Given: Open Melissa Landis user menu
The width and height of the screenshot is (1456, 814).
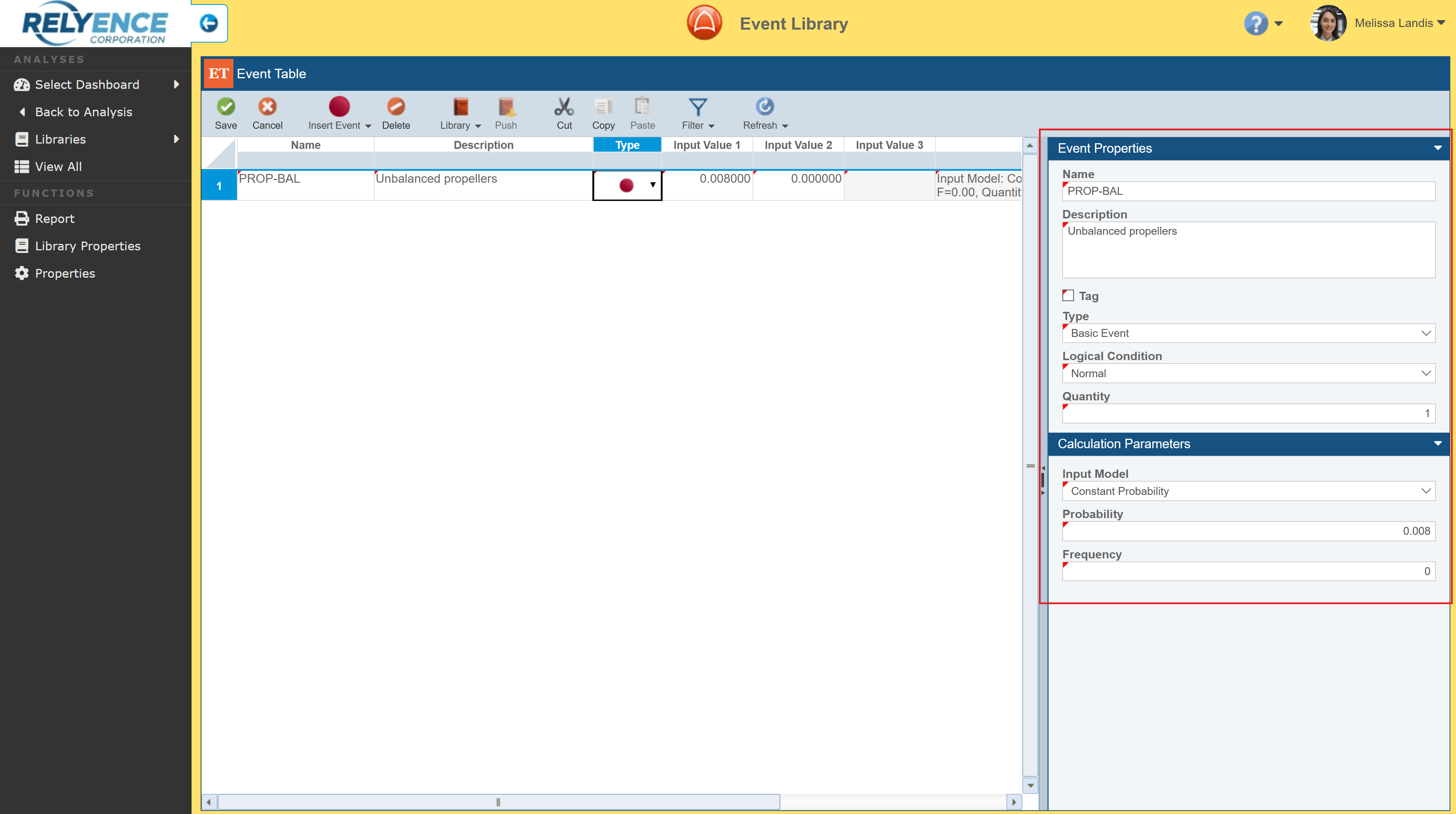Looking at the screenshot, I should click(x=1399, y=23).
